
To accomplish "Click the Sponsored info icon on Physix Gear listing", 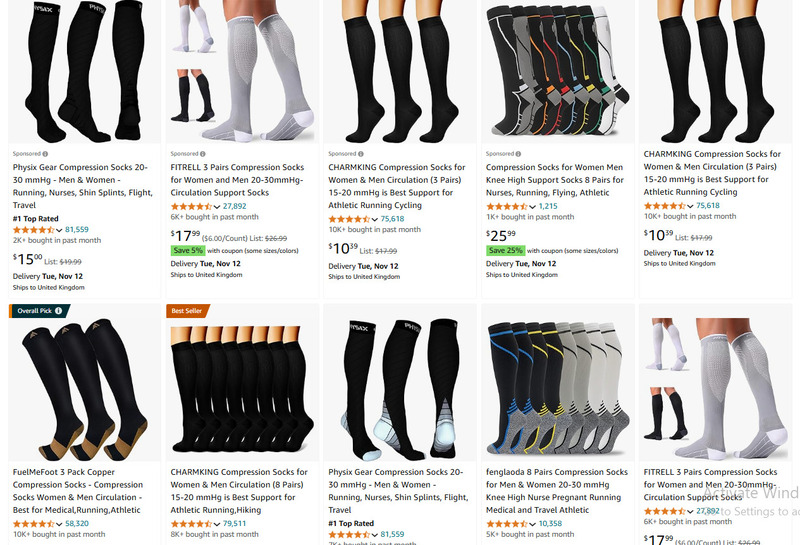I will pos(45,154).
